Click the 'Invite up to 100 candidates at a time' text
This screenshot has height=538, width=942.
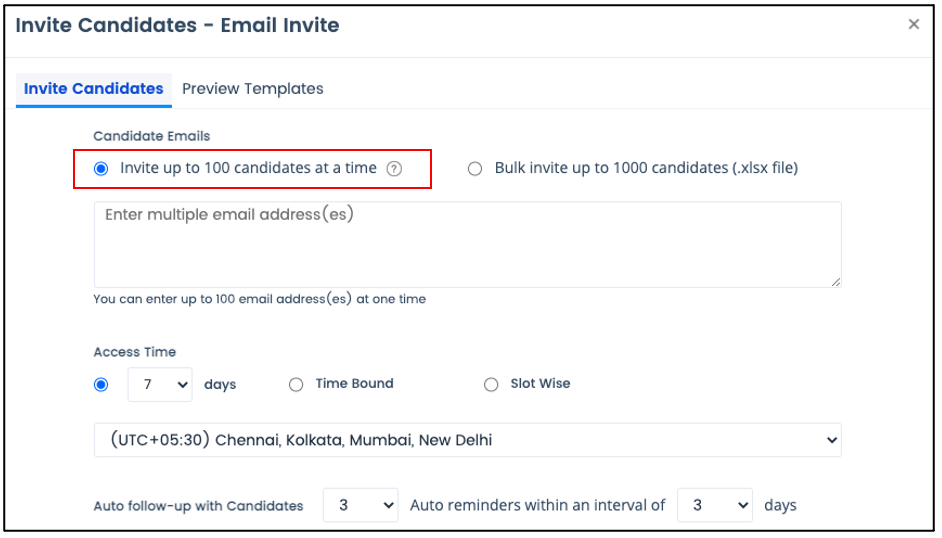(248, 168)
